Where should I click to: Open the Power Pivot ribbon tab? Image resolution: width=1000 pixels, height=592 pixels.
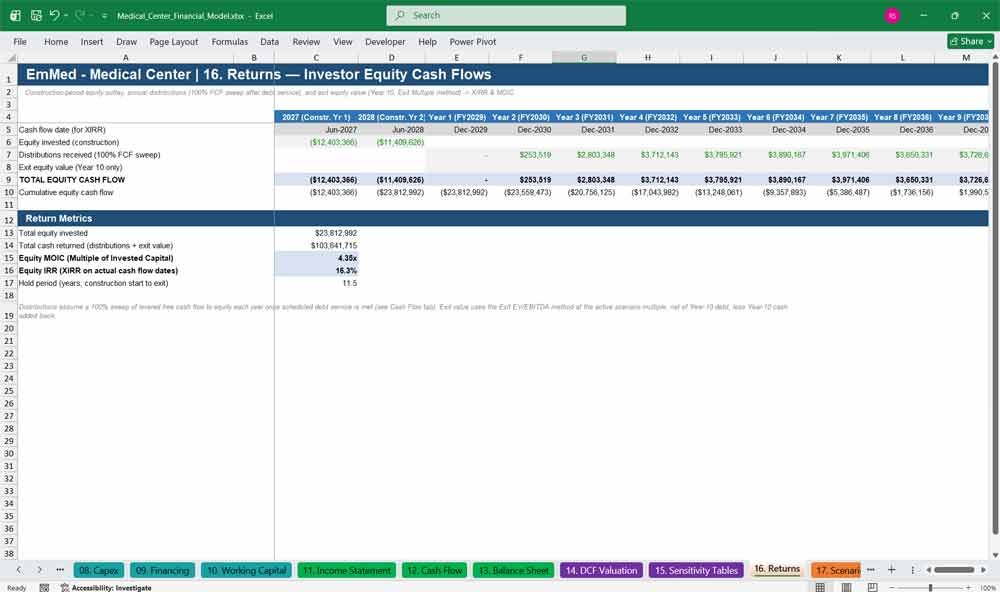pos(473,41)
